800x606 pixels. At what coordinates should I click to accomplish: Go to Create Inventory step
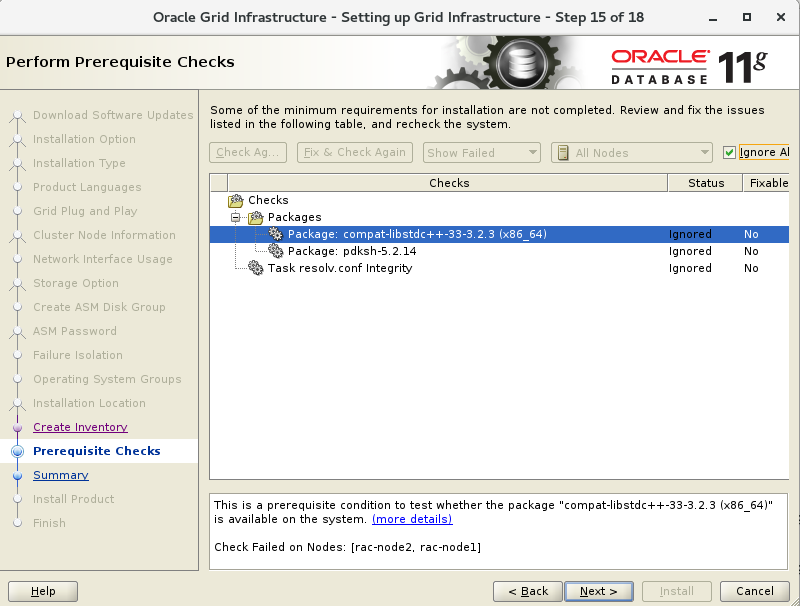click(80, 427)
